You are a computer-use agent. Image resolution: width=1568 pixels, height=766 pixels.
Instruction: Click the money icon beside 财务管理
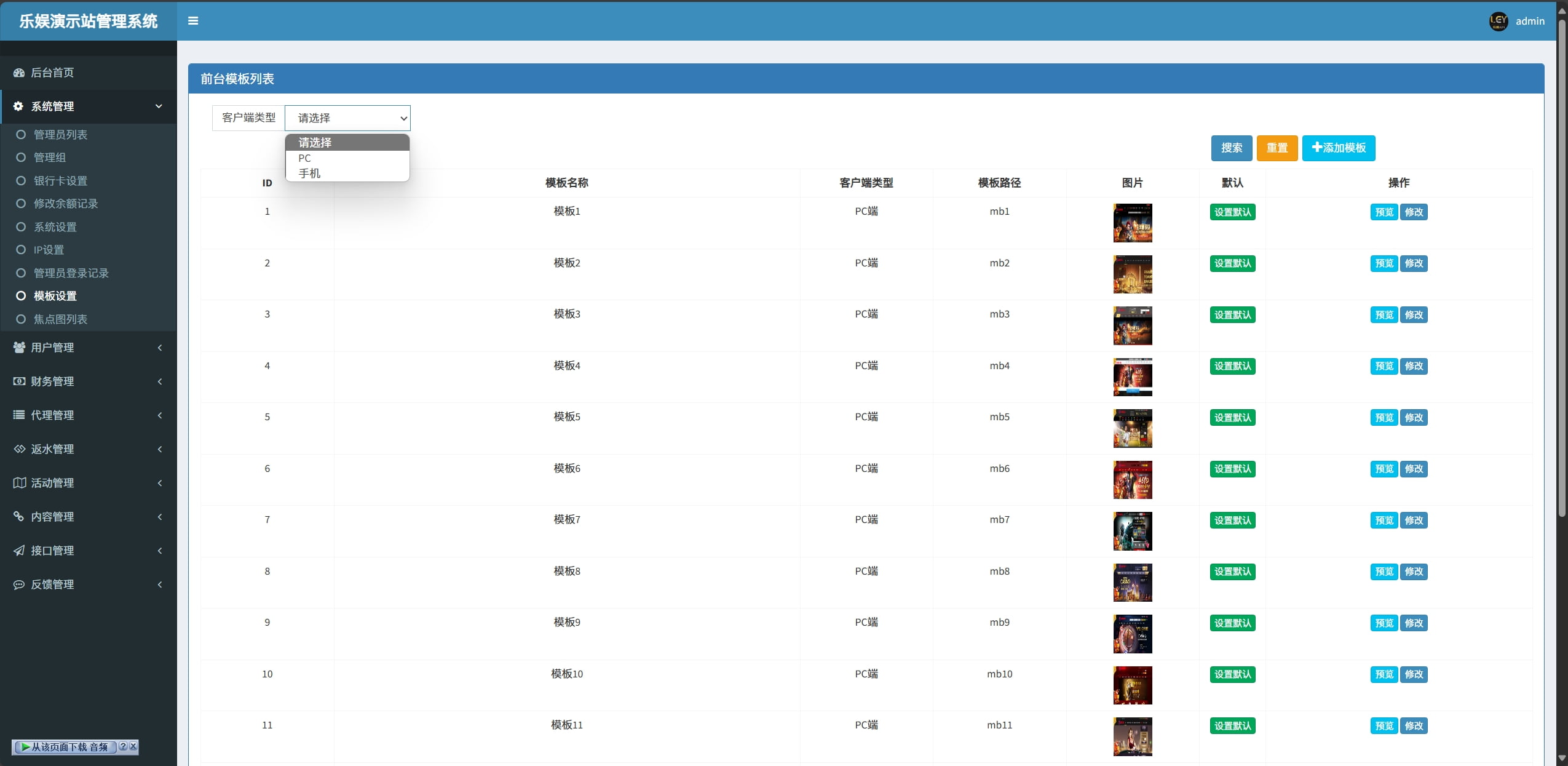click(x=19, y=381)
